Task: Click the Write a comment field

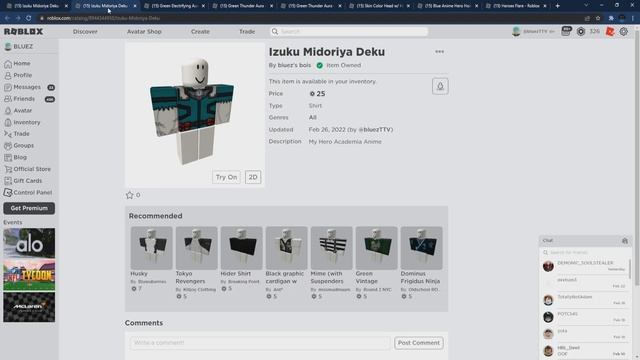Action: pos(260,343)
